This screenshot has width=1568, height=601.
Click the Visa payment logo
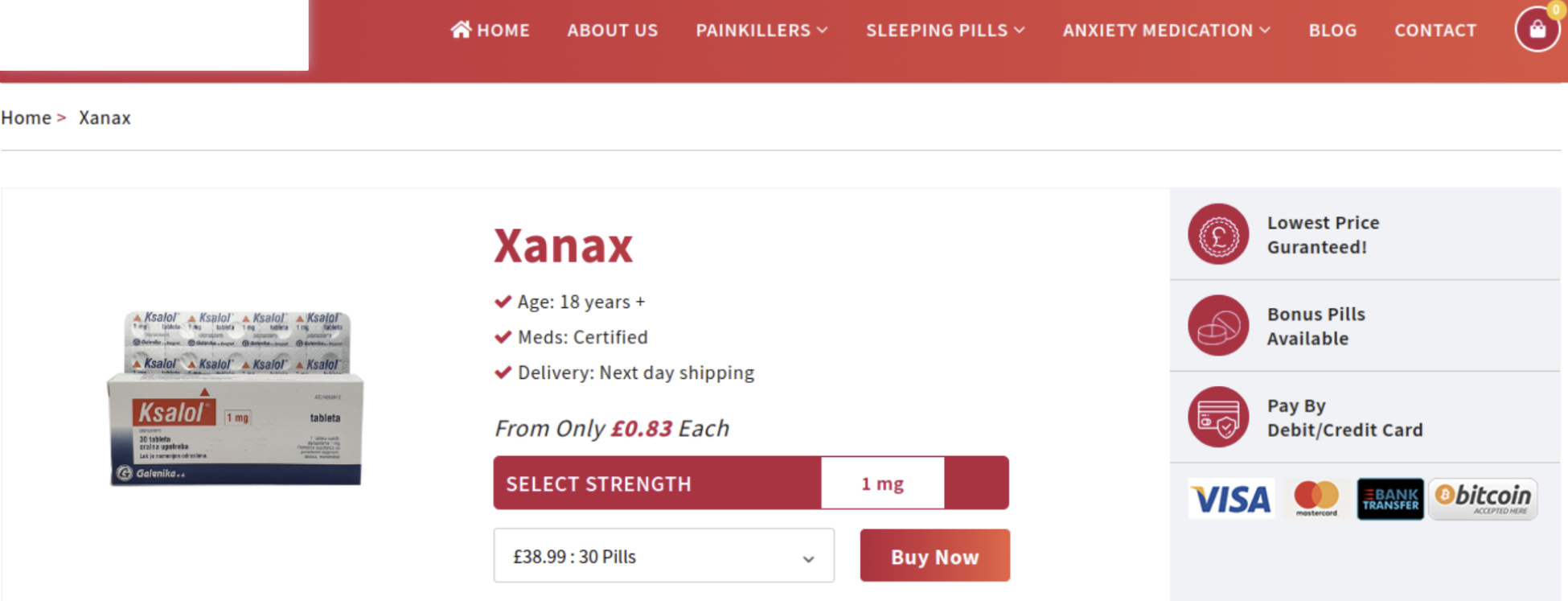[x=1231, y=500]
